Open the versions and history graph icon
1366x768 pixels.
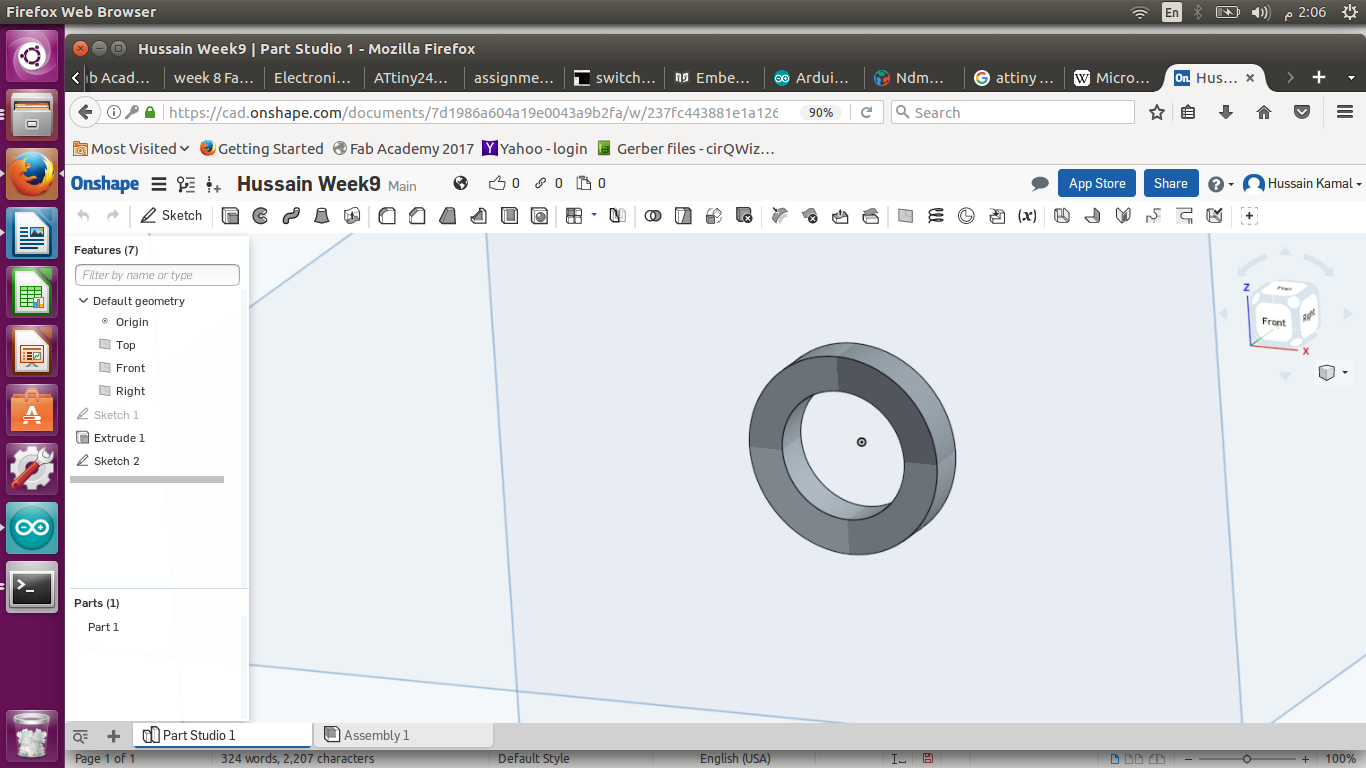[x=186, y=183]
